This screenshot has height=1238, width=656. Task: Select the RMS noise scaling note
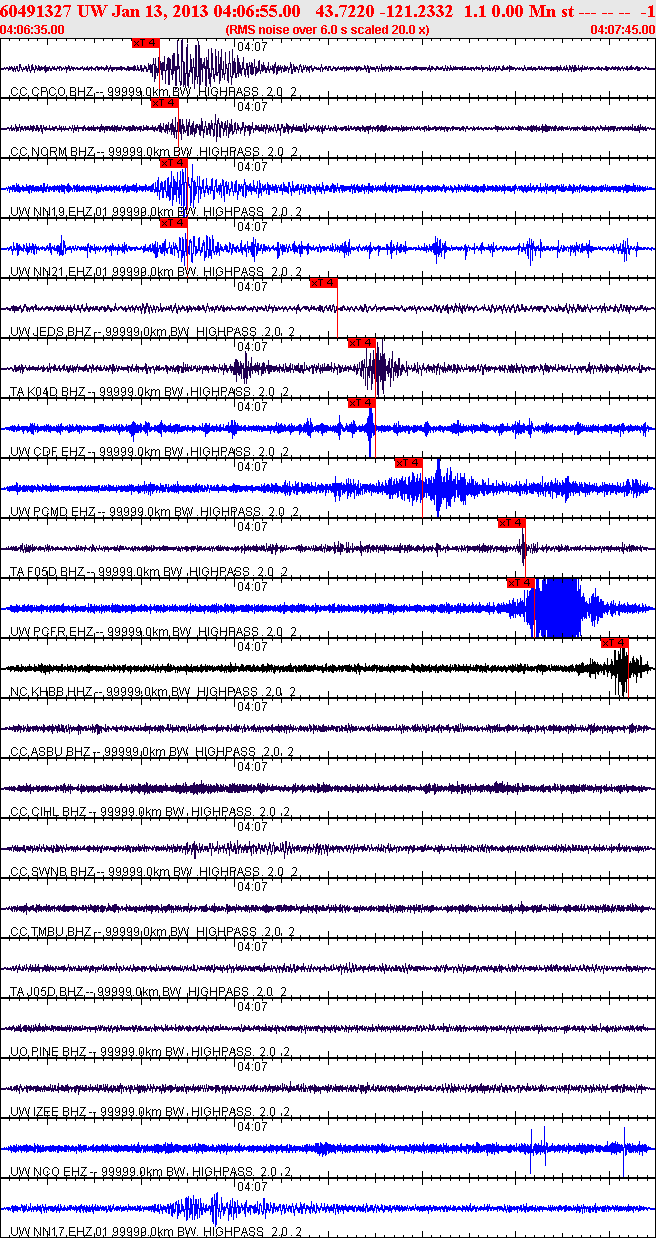pos(328,29)
